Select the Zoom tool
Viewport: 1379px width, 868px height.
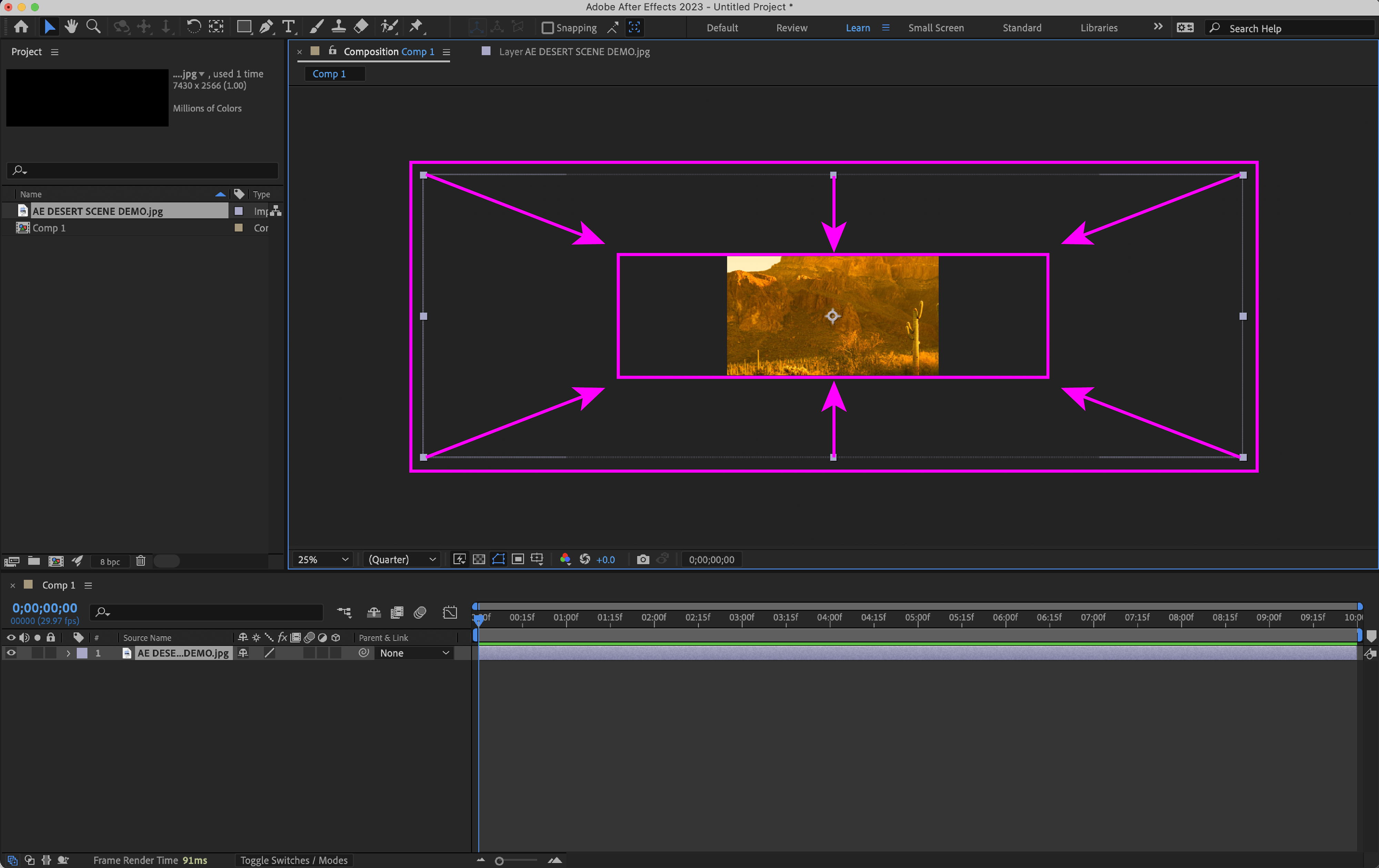(x=93, y=27)
